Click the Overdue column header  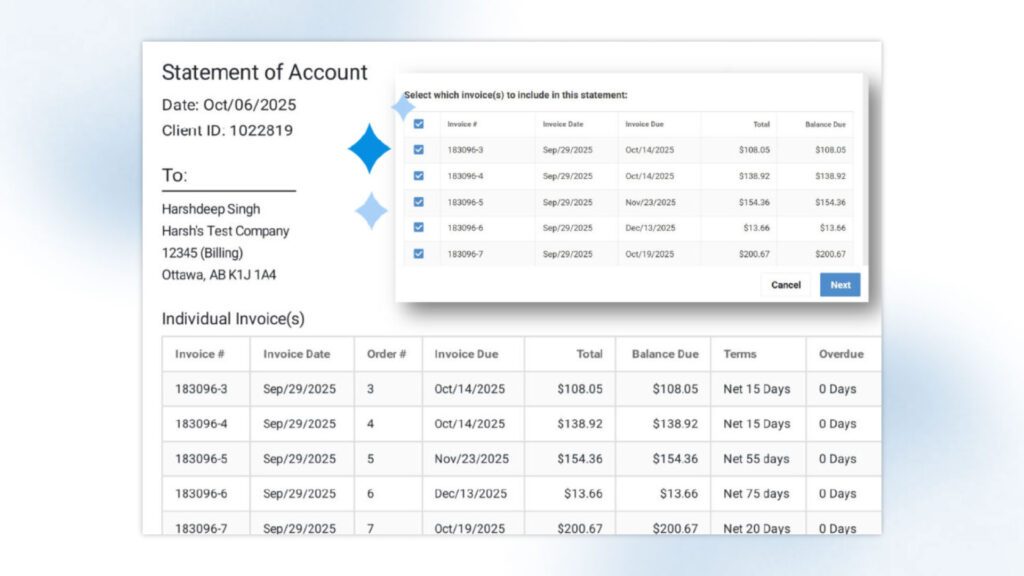[x=841, y=354]
